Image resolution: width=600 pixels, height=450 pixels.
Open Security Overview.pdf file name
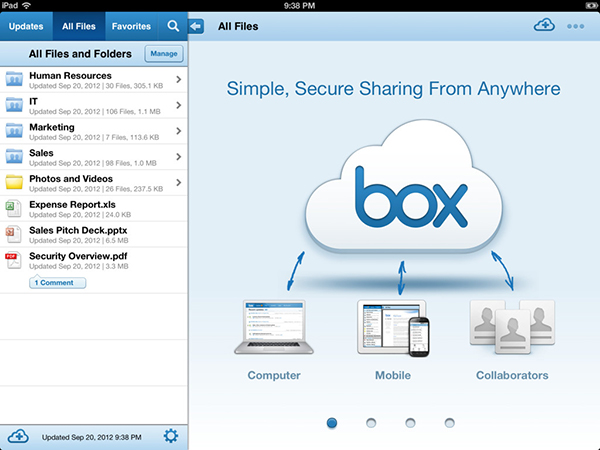point(78,256)
